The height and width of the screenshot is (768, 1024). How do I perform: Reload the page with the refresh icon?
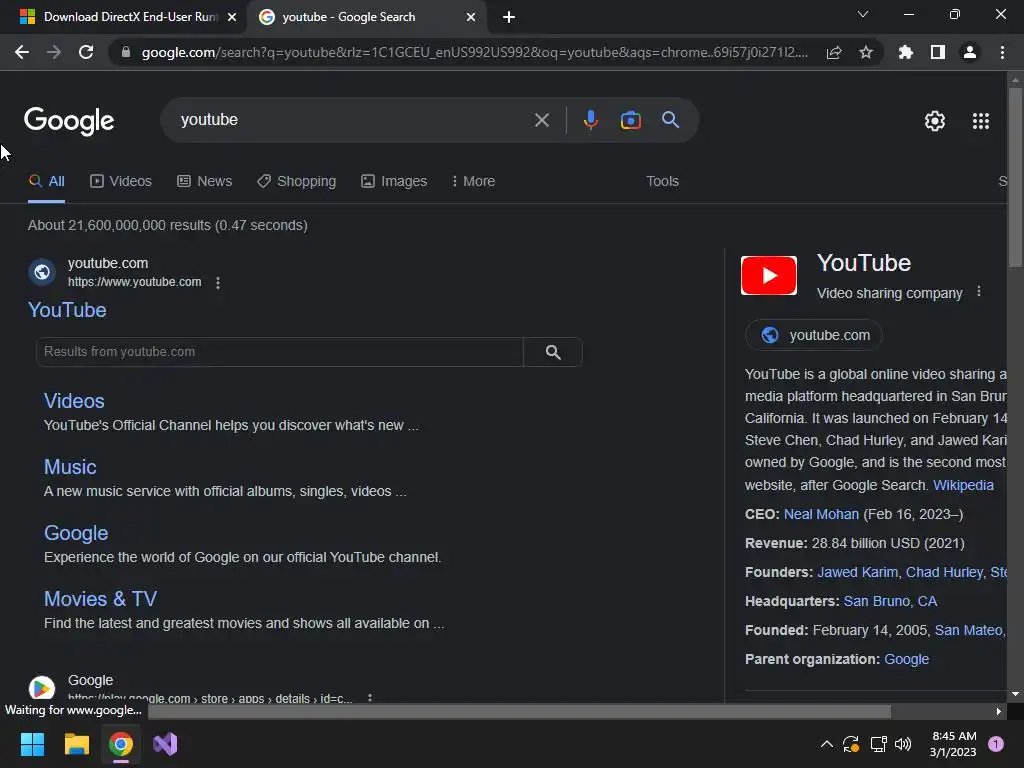[86, 52]
